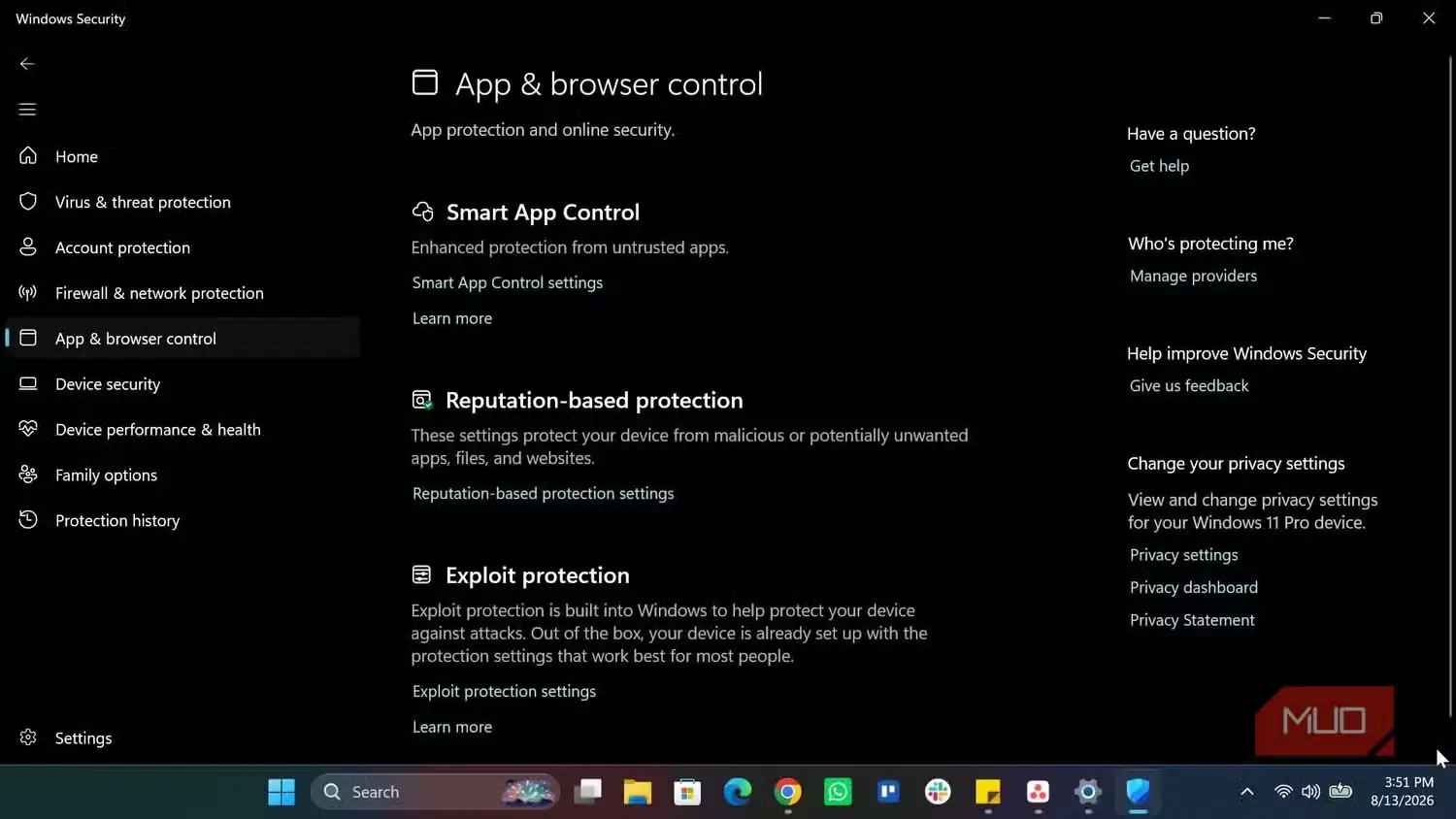Image resolution: width=1456 pixels, height=819 pixels.
Task: Click the Smart App Control cloud icon
Action: 423,212
